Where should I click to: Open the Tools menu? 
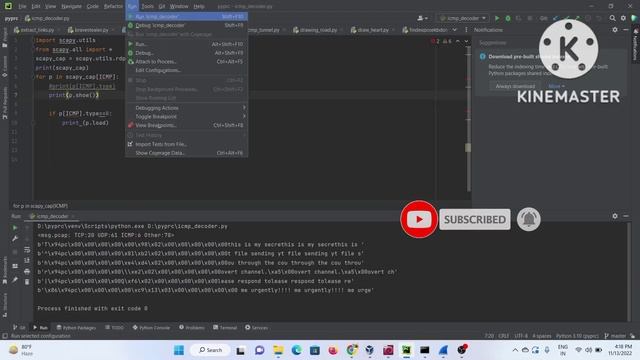(x=147, y=6)
